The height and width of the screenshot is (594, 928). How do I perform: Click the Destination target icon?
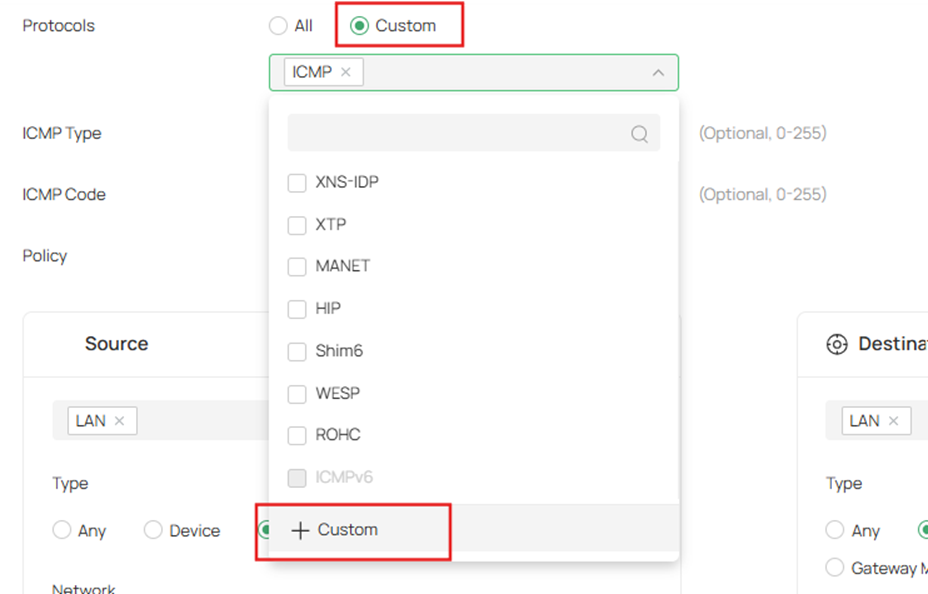[837, 344]
